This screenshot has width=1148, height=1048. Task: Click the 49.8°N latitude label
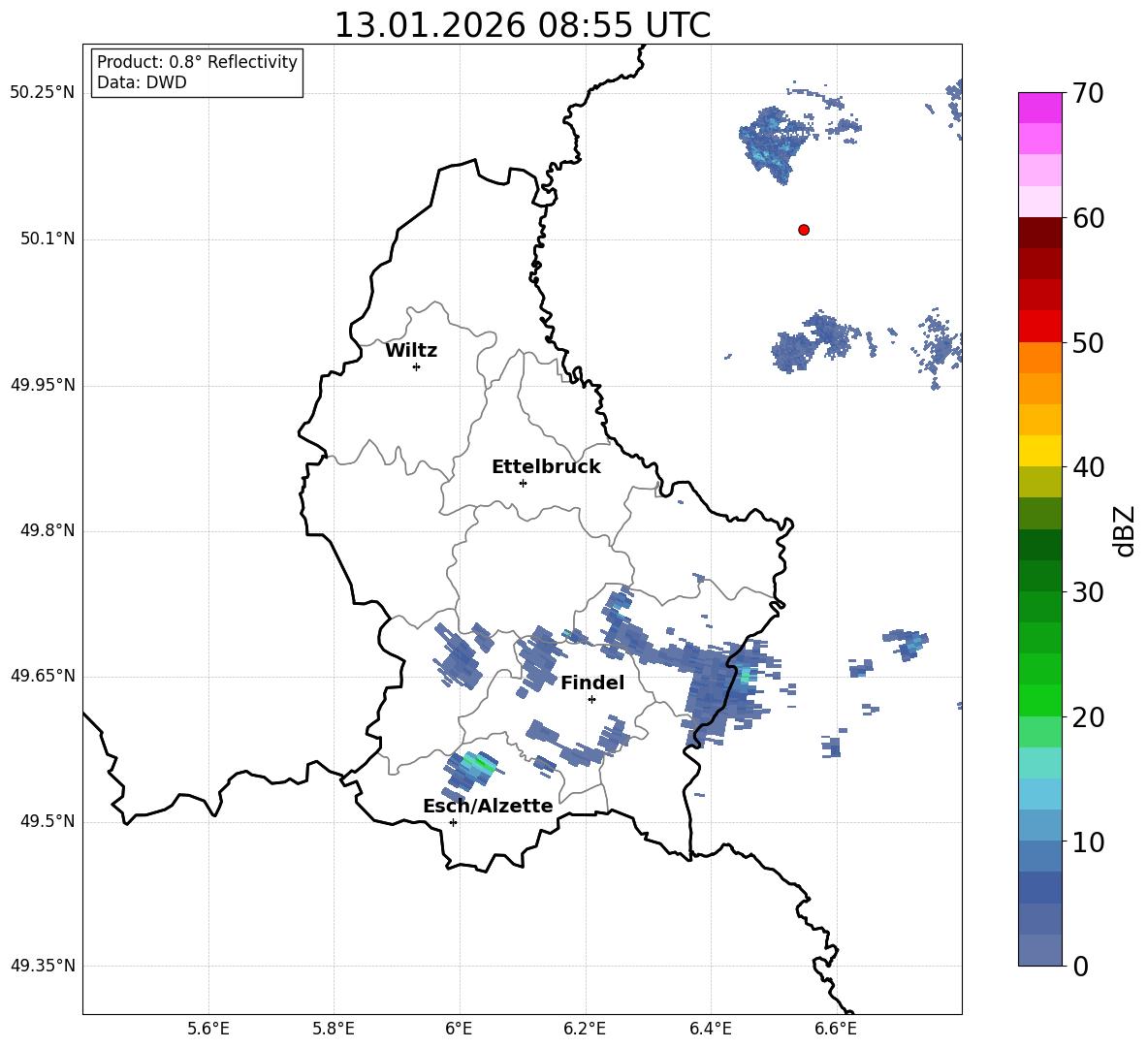click(x=48, y=530)
